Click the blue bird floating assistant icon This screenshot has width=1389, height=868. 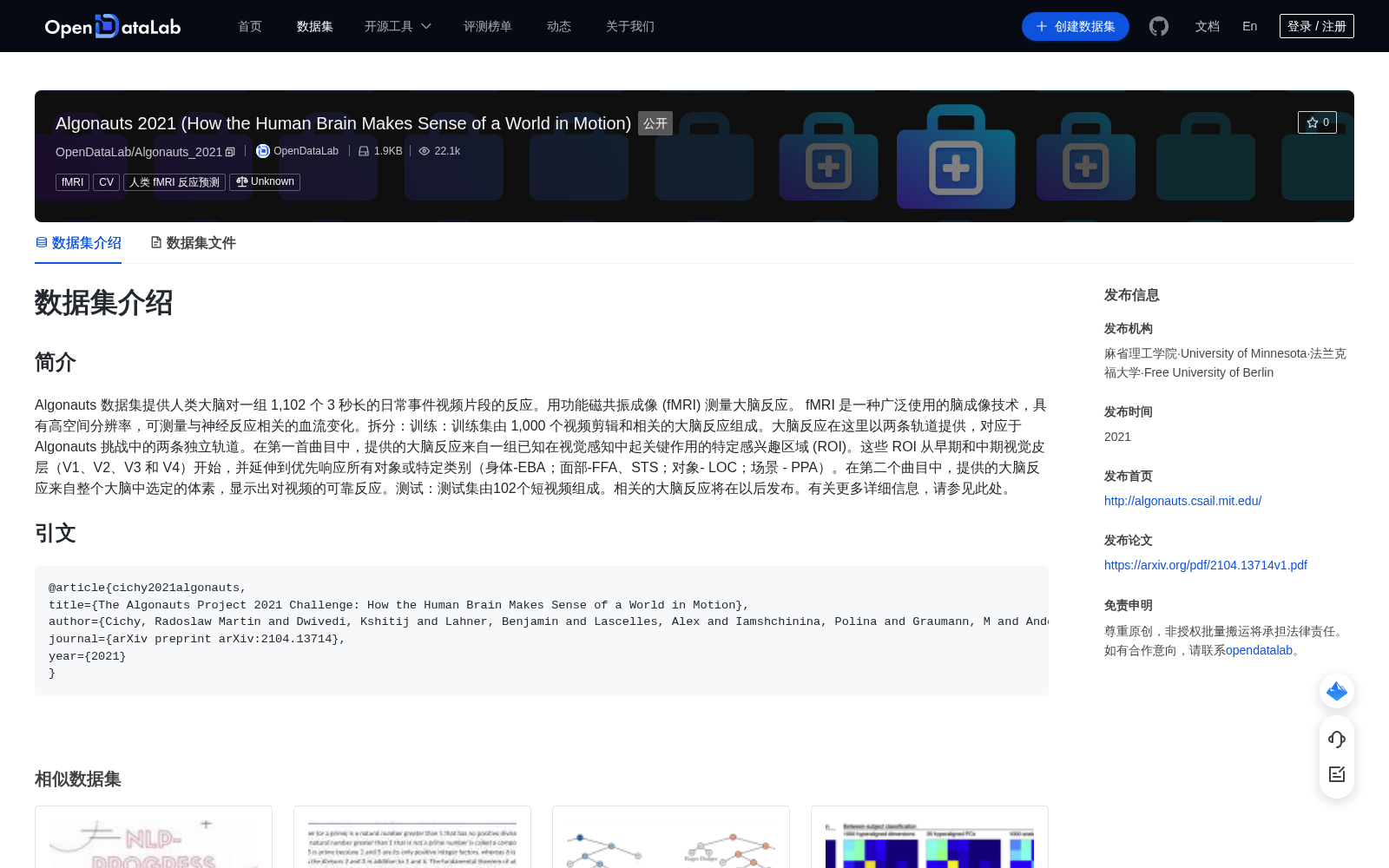click(1337, 691)
